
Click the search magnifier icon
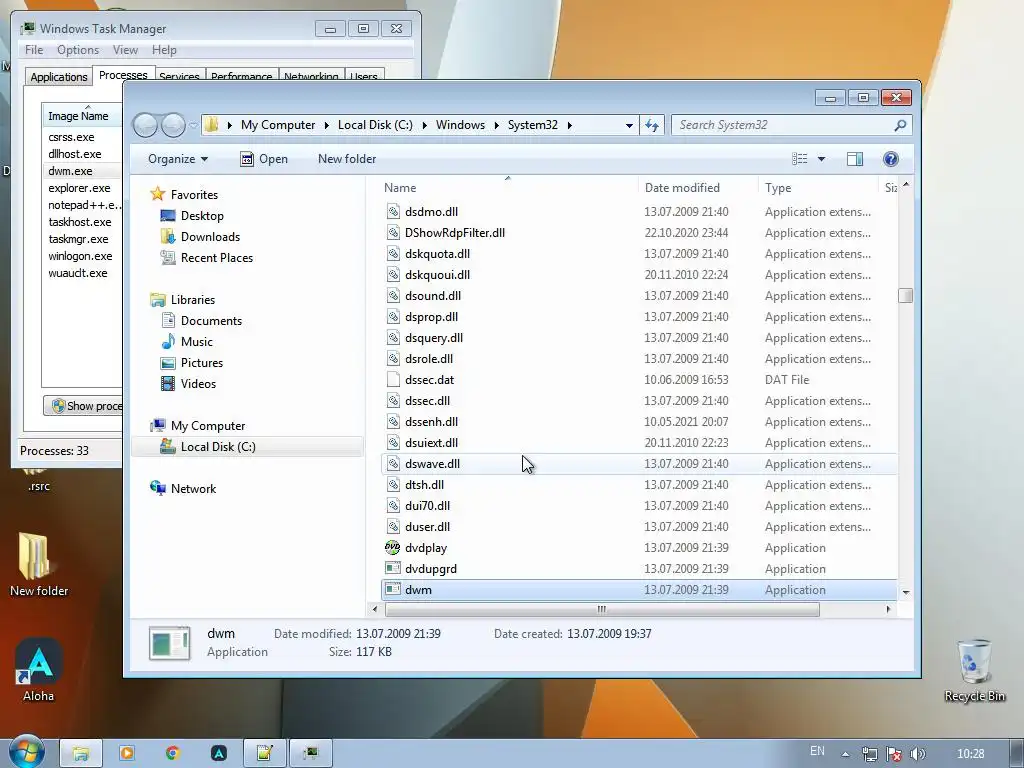pos(900,125)
